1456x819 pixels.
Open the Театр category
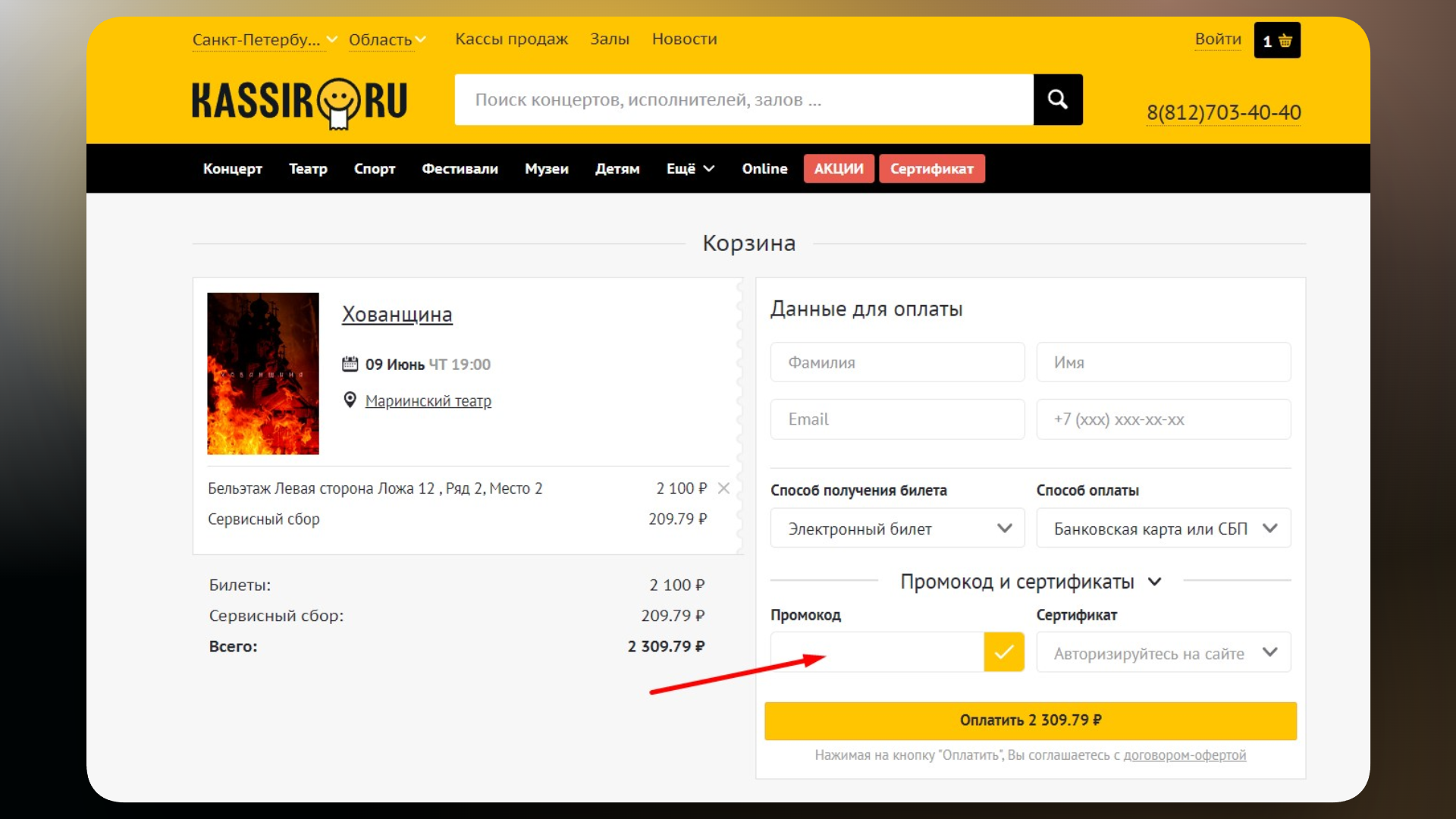[x=308, y=168]
